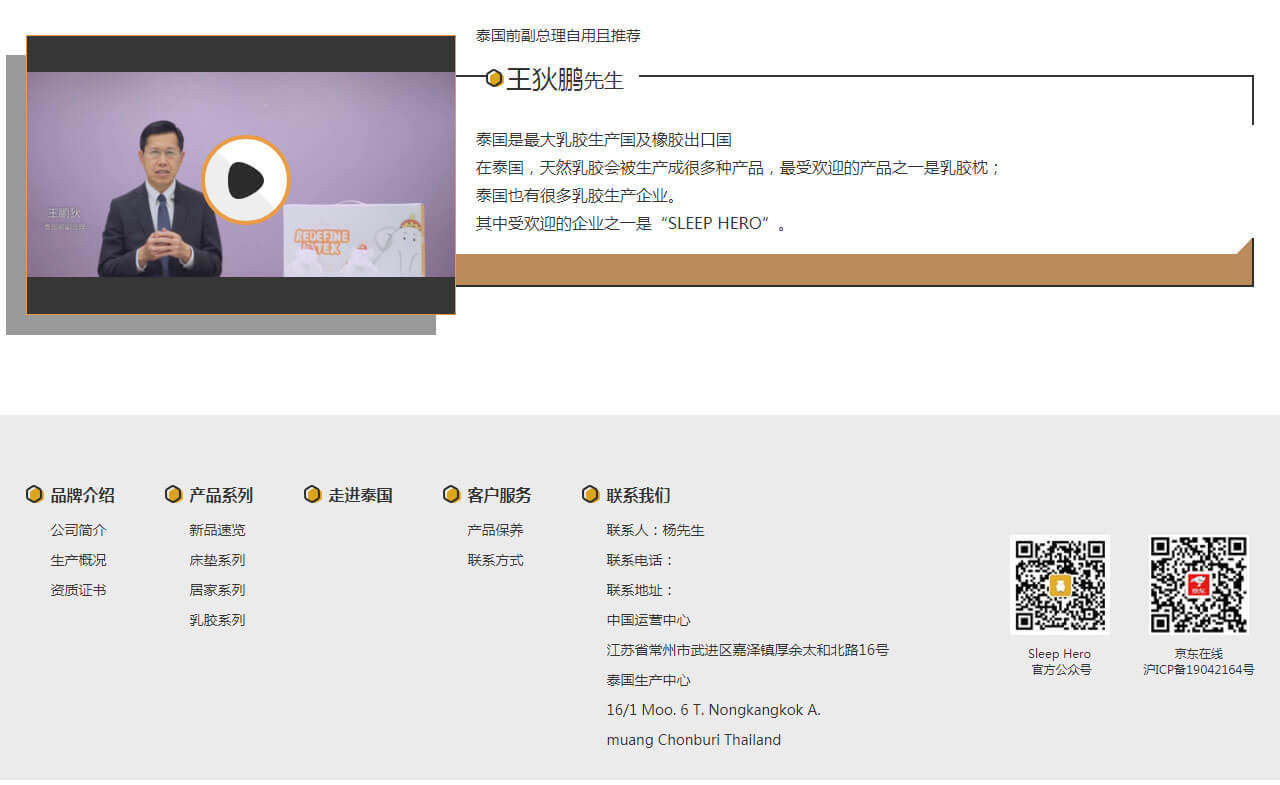Open the 走进泰国 footer heading
The width and height of the screenshot is (1280, 785).
point(360,495)
